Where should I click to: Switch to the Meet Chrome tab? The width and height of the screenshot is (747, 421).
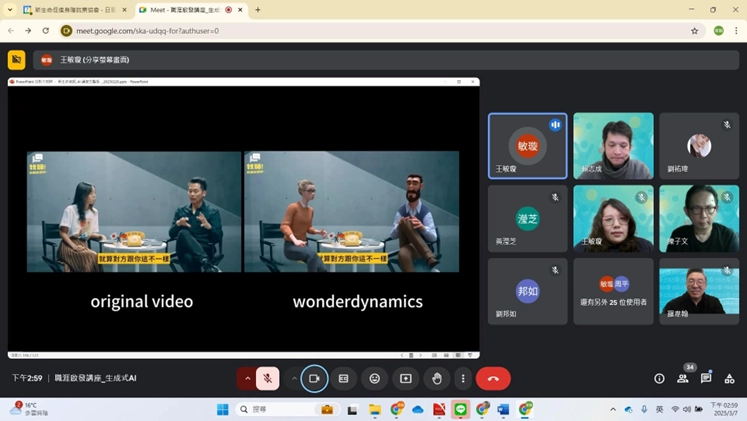click(191, 10)
